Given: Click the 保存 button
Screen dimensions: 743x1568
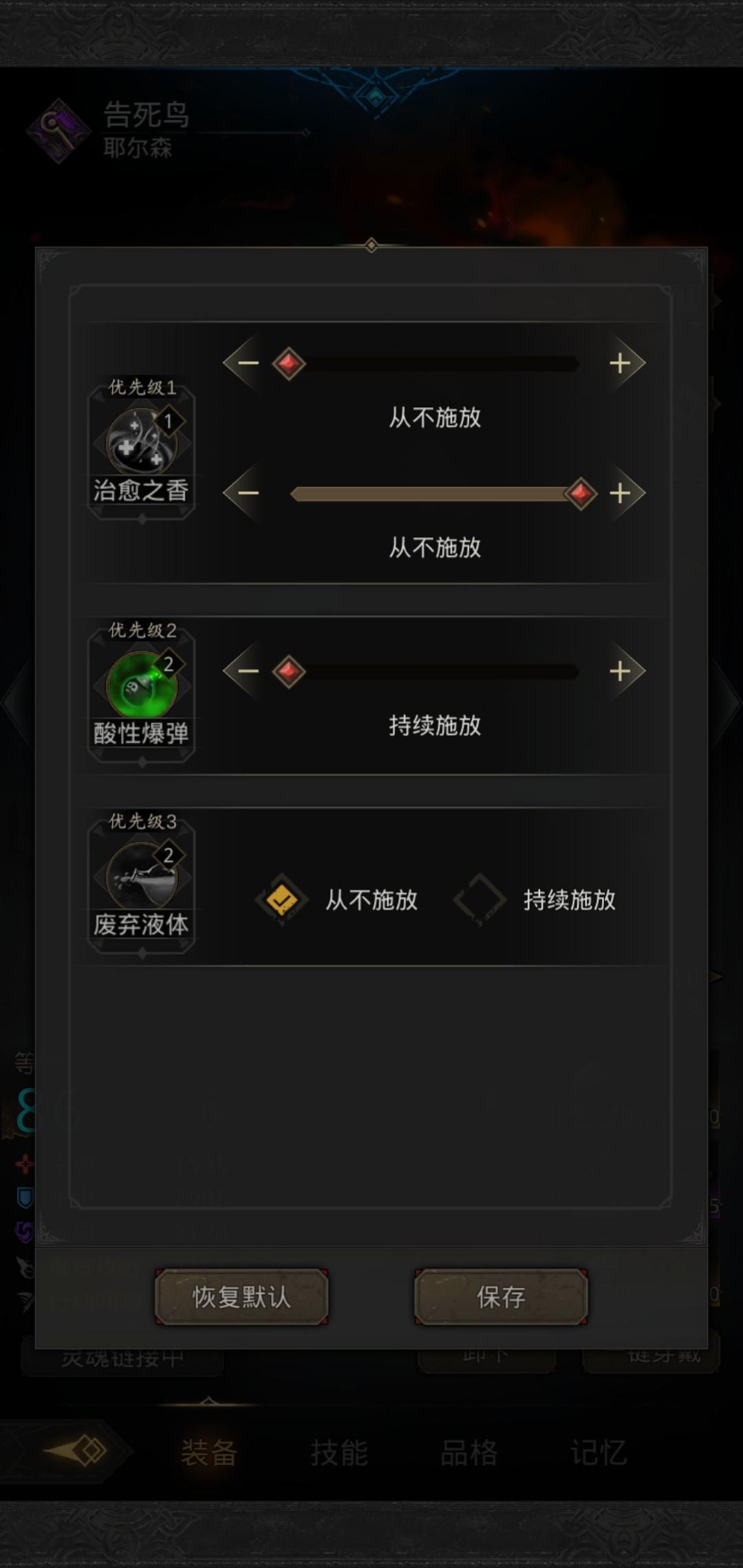Looking at the screenshot, I should tap(501, 1297).
